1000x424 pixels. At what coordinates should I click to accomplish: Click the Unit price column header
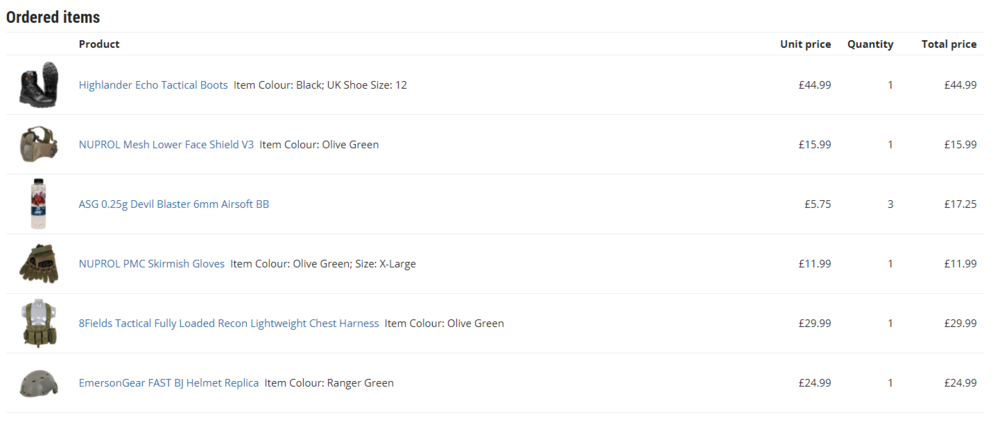[x=805, y=44]
